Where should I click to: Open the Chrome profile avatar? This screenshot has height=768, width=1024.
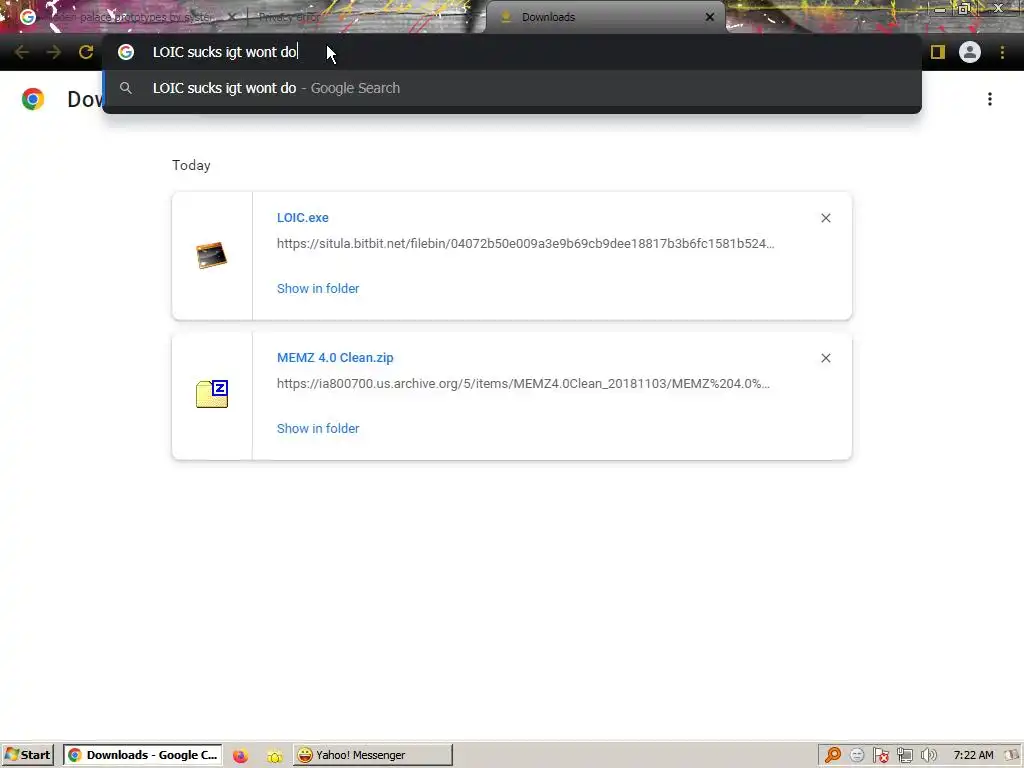[x=970, y=52]
